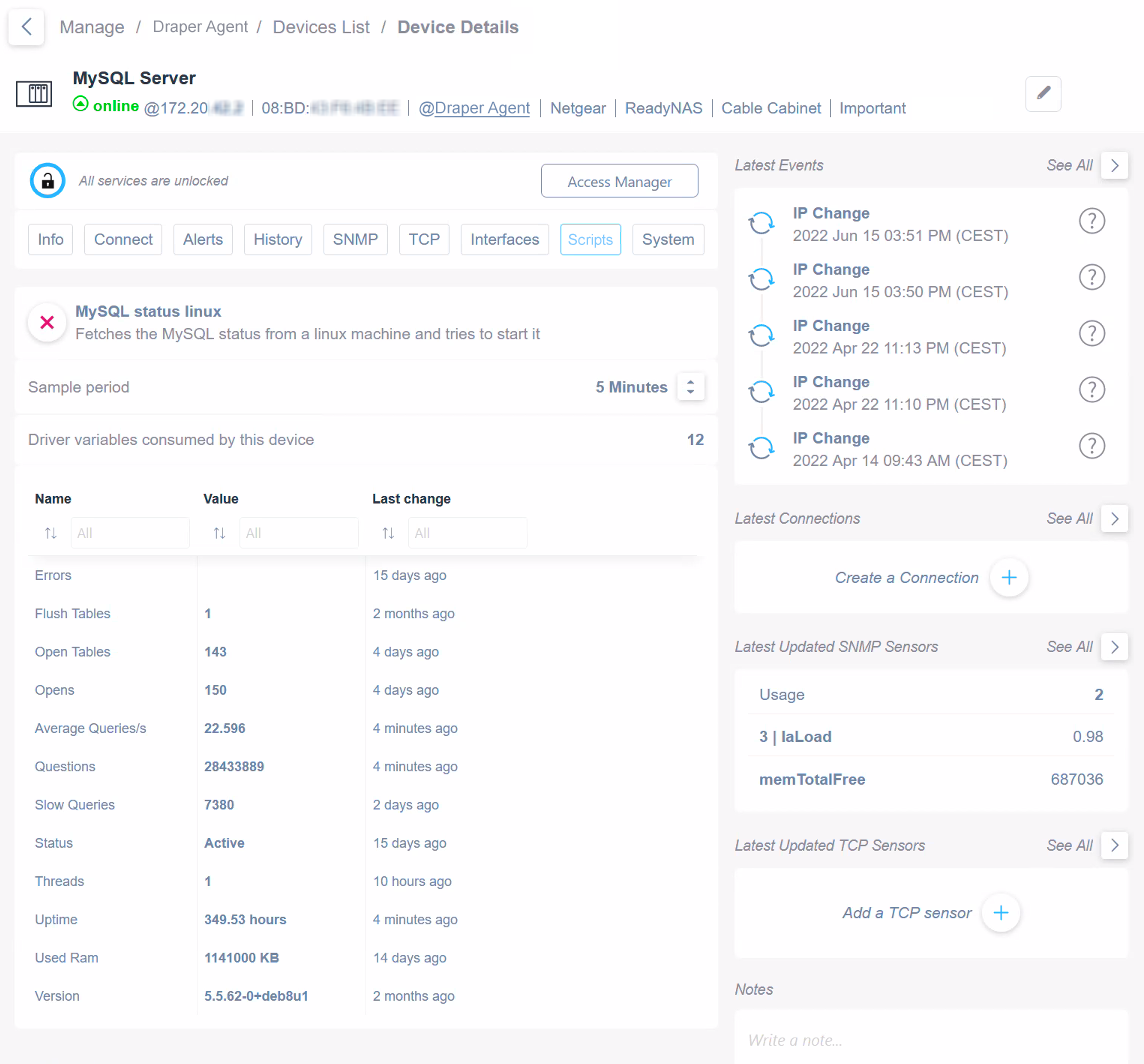The image size is (1144, 1064).
Task: Focus the Name filter input
Action: (x=131, y=533)
